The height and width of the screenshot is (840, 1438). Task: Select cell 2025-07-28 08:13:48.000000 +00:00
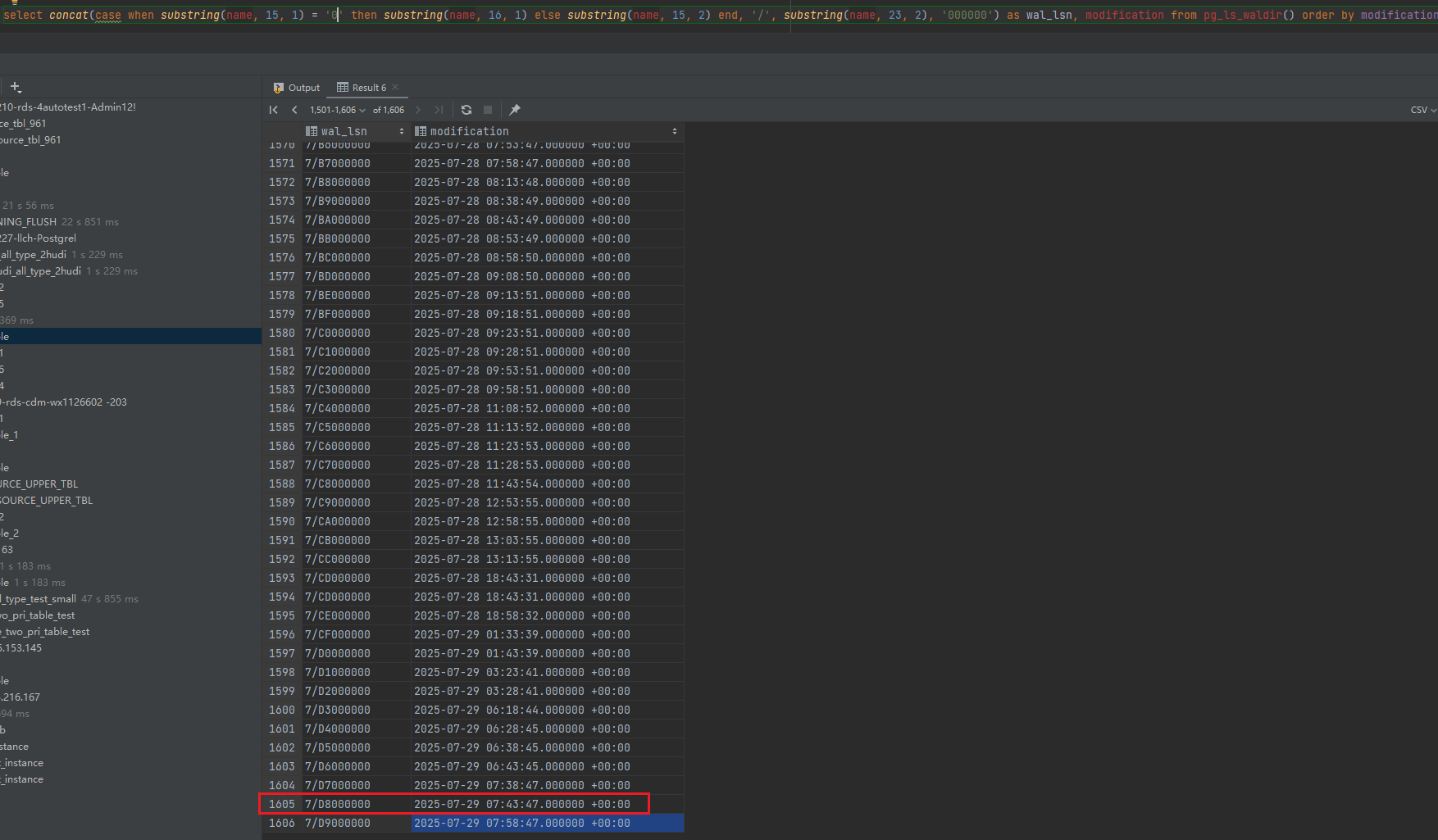point(547,183)
